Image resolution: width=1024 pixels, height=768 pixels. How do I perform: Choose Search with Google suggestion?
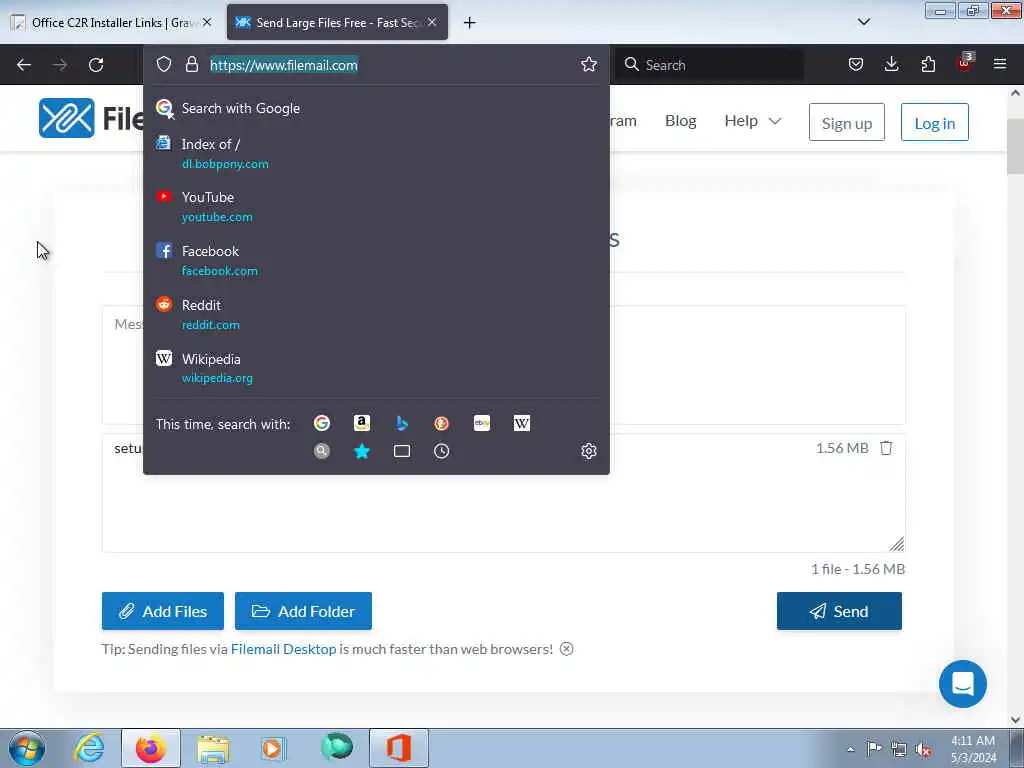click(x=376, y=108)
